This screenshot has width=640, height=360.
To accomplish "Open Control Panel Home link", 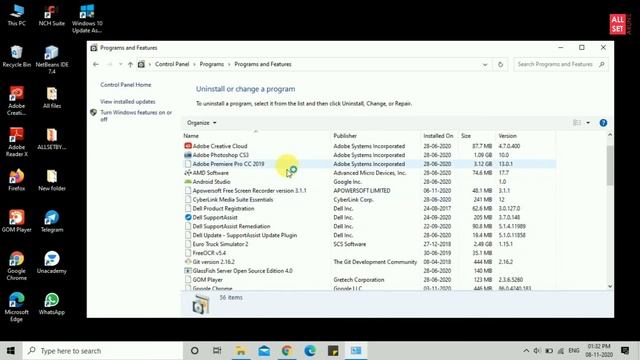I will (x=126, y=85).
